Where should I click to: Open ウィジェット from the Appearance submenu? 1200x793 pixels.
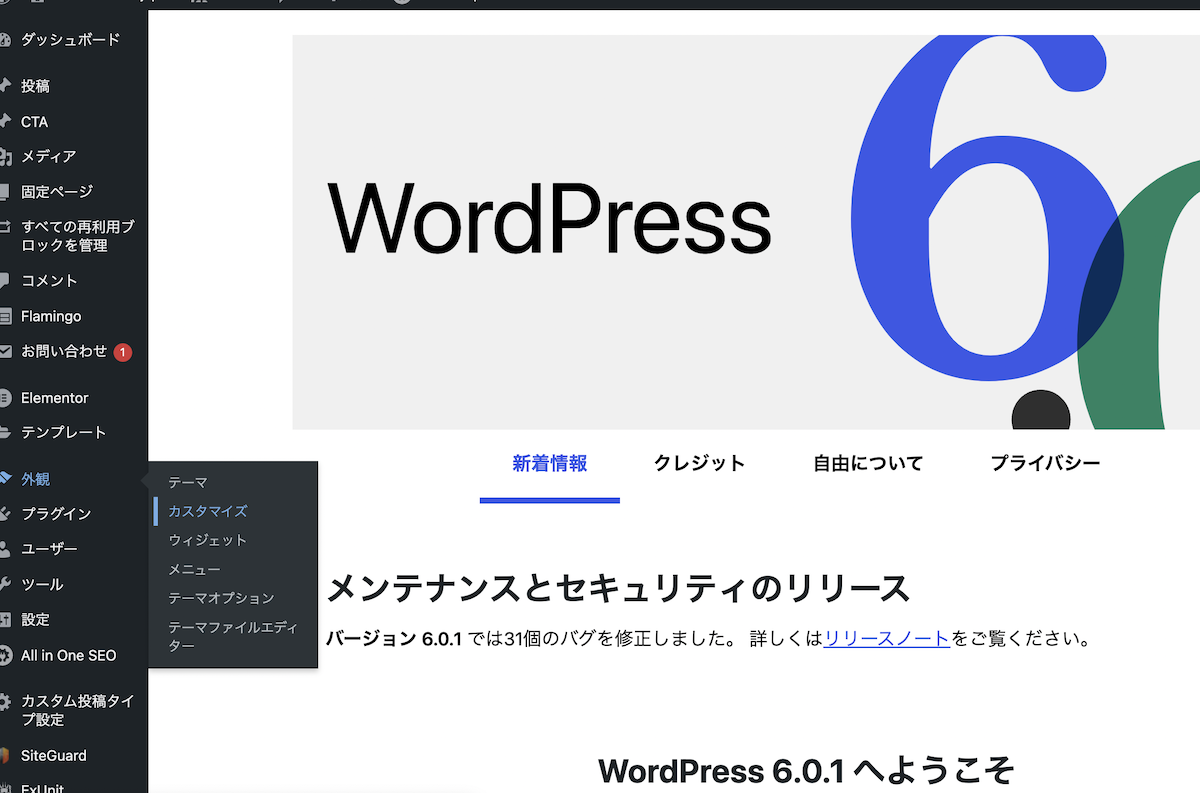(x=207, y=540)
